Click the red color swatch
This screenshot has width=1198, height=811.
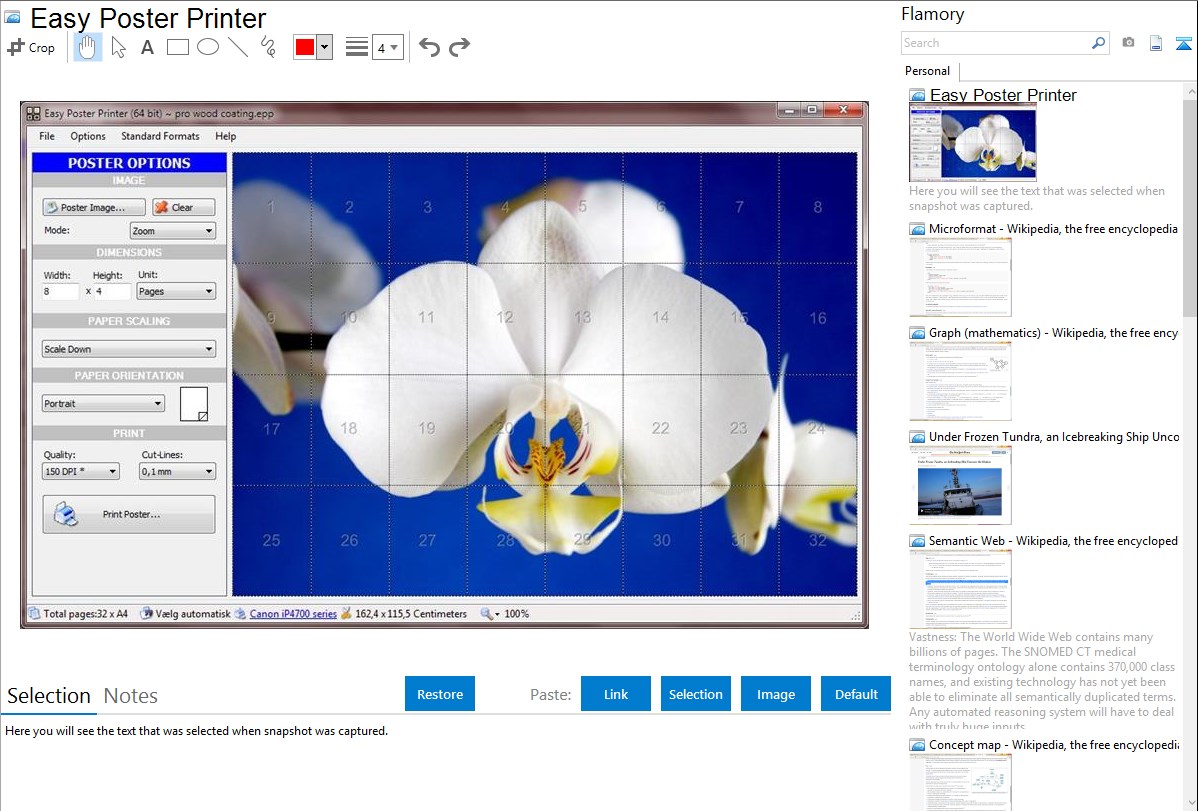coord(305,47)
